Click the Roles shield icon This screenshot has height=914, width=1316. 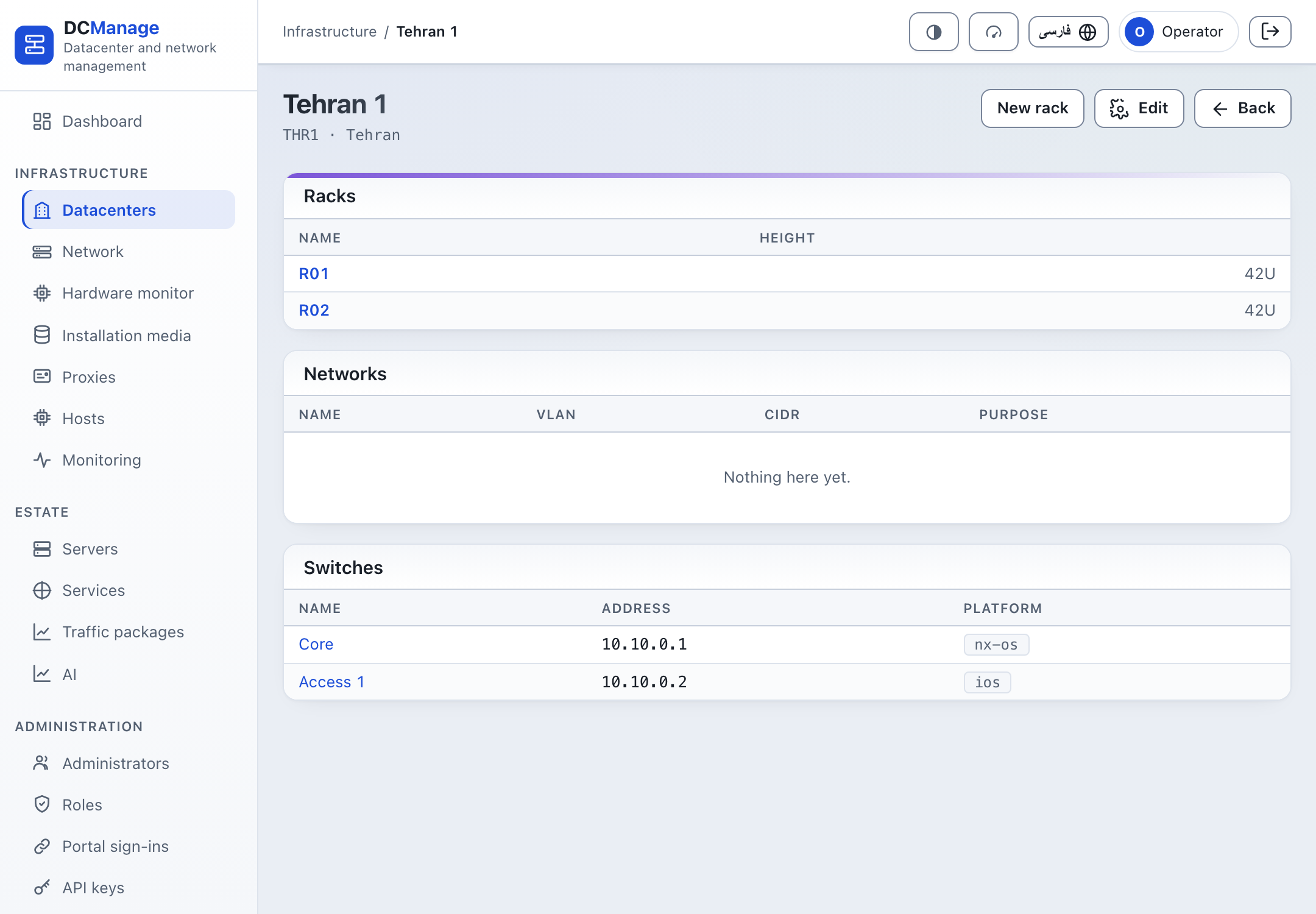tap(42, 804)
